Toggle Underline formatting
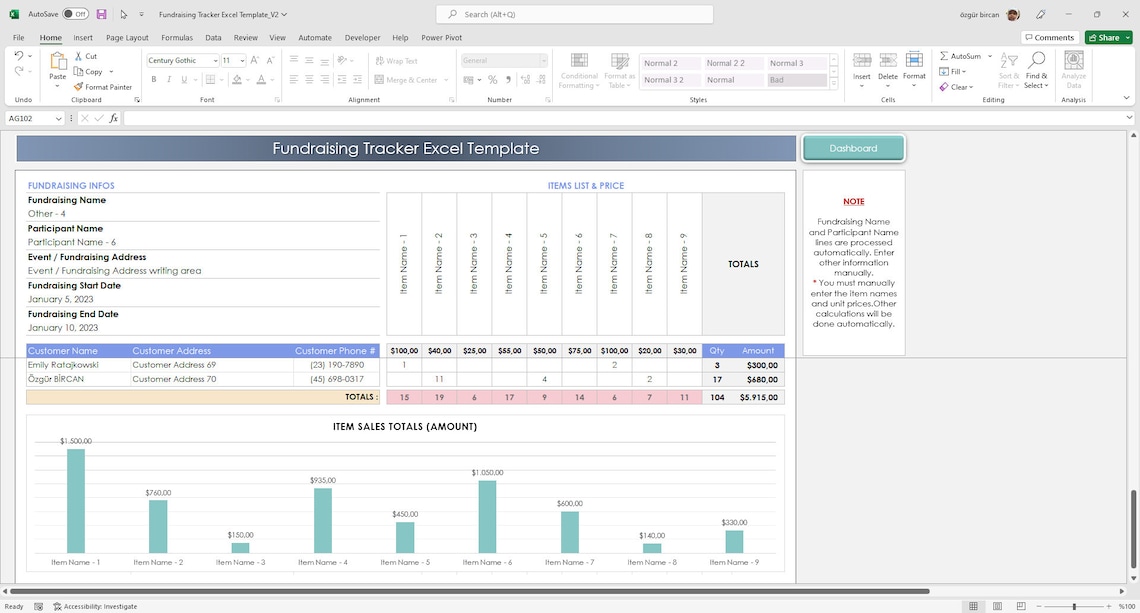Image resolution: width=1140 pixels, height=613 pixels. click(184, 79)
